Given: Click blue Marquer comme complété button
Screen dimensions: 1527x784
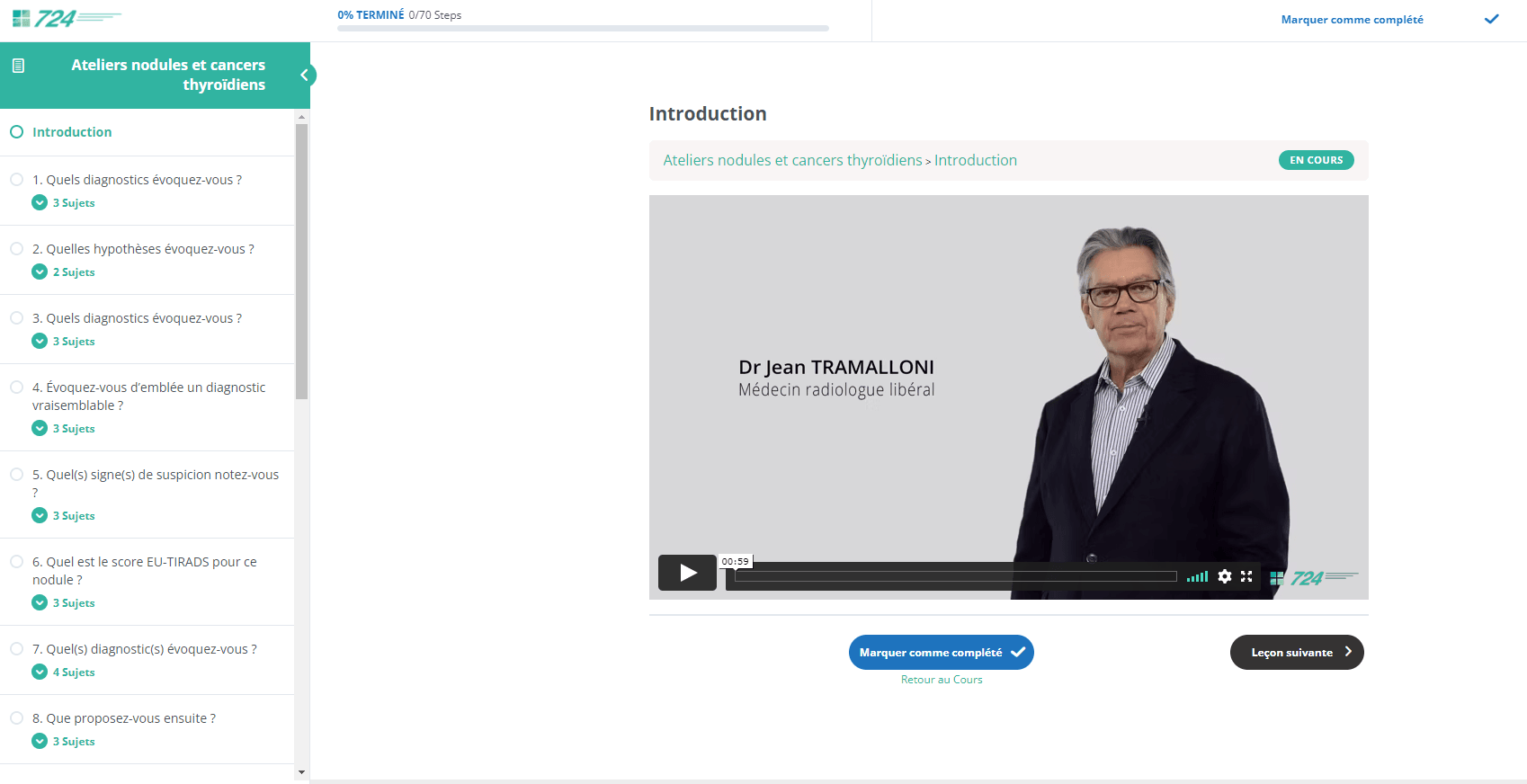Looking at the screenshot, I should pos(941,653).
